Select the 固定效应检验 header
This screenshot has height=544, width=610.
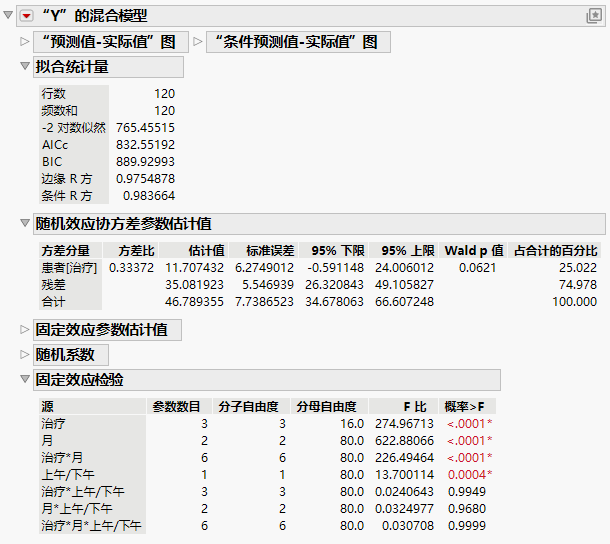(267, 380)
